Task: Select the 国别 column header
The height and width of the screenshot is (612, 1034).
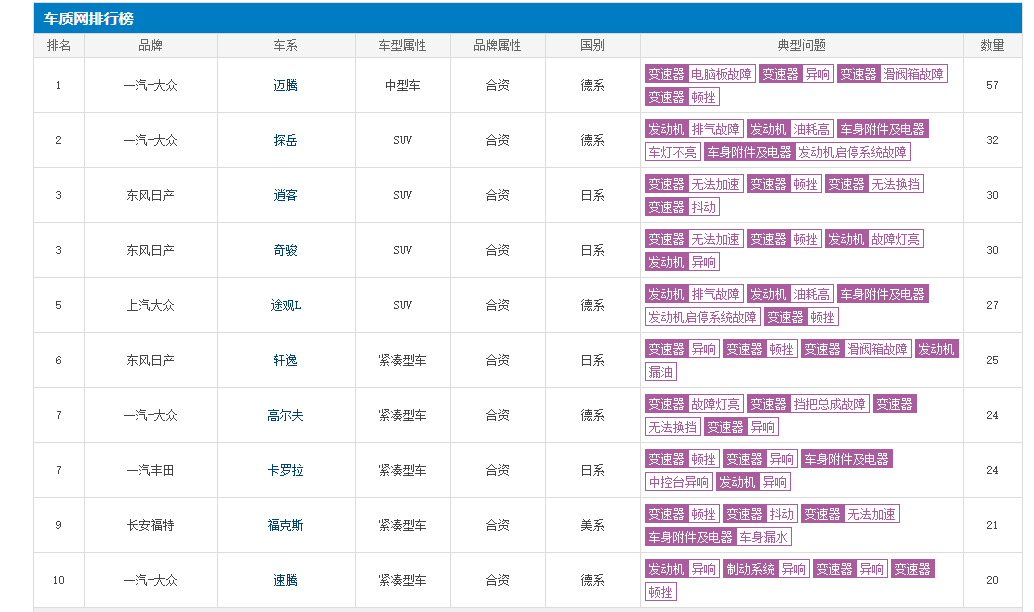Action: point(592,46)
